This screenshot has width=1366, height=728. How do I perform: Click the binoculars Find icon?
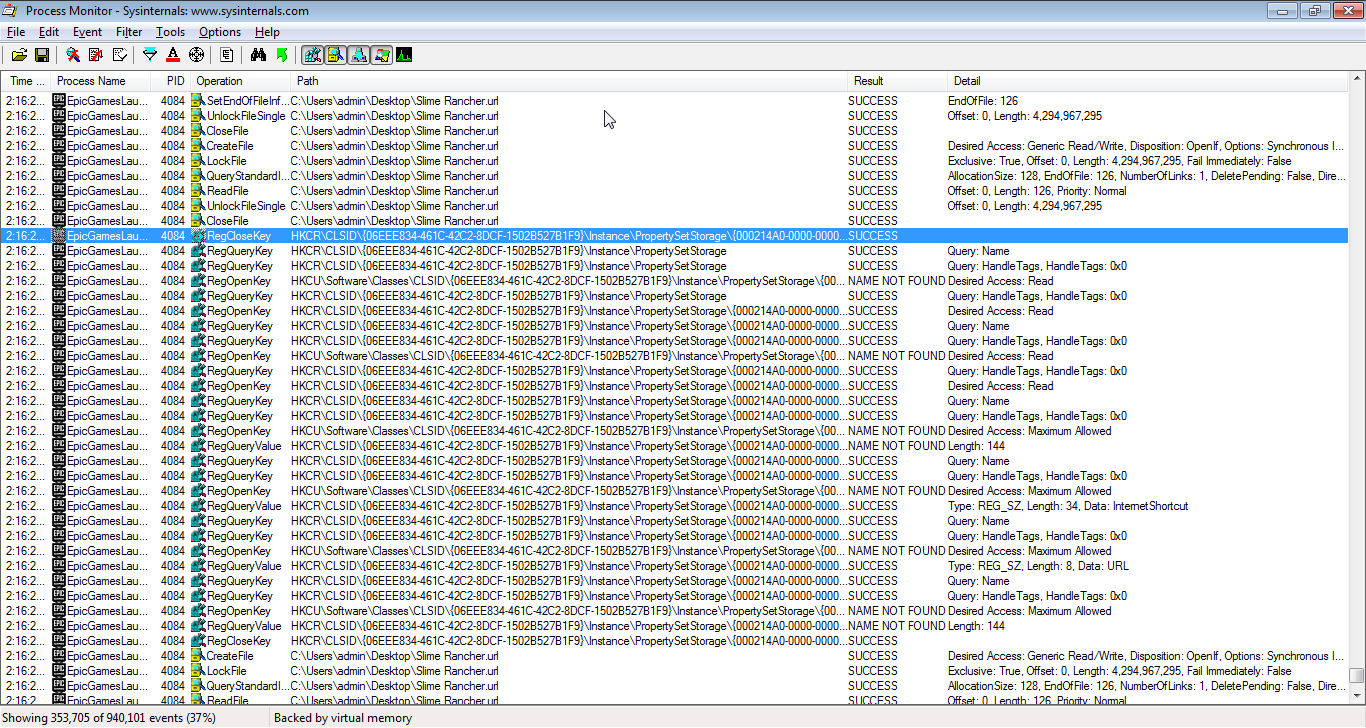coord(258,55)
